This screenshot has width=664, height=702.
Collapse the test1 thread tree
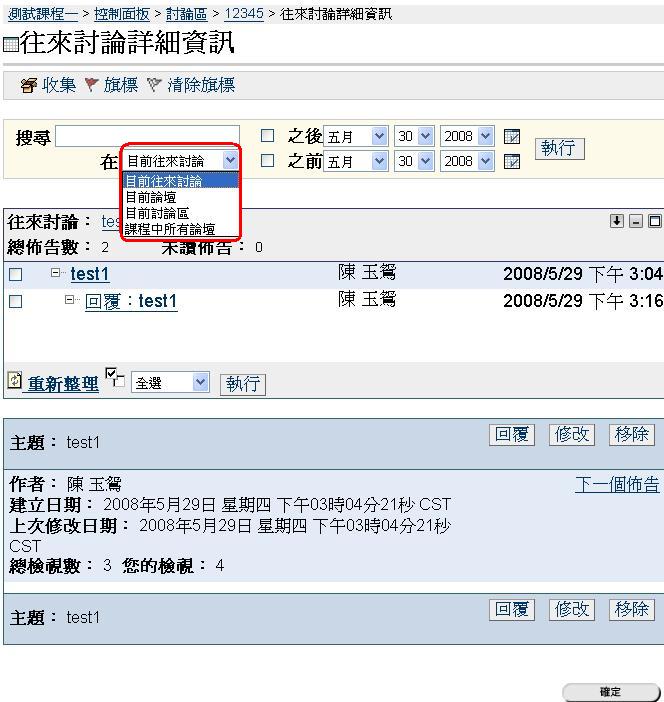point(56,273)
